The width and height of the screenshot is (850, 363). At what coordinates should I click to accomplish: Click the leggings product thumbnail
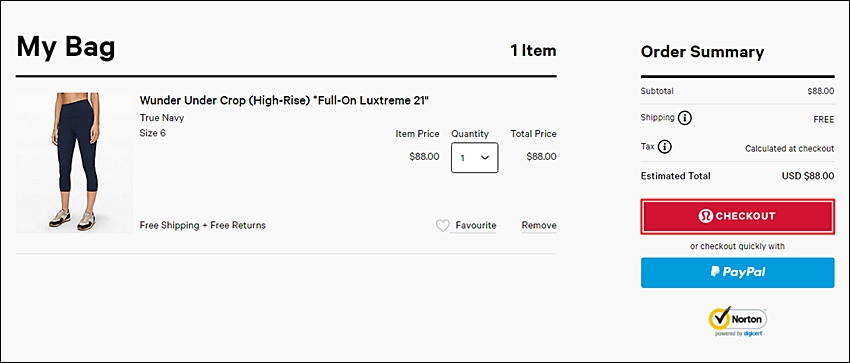[74, 163]
